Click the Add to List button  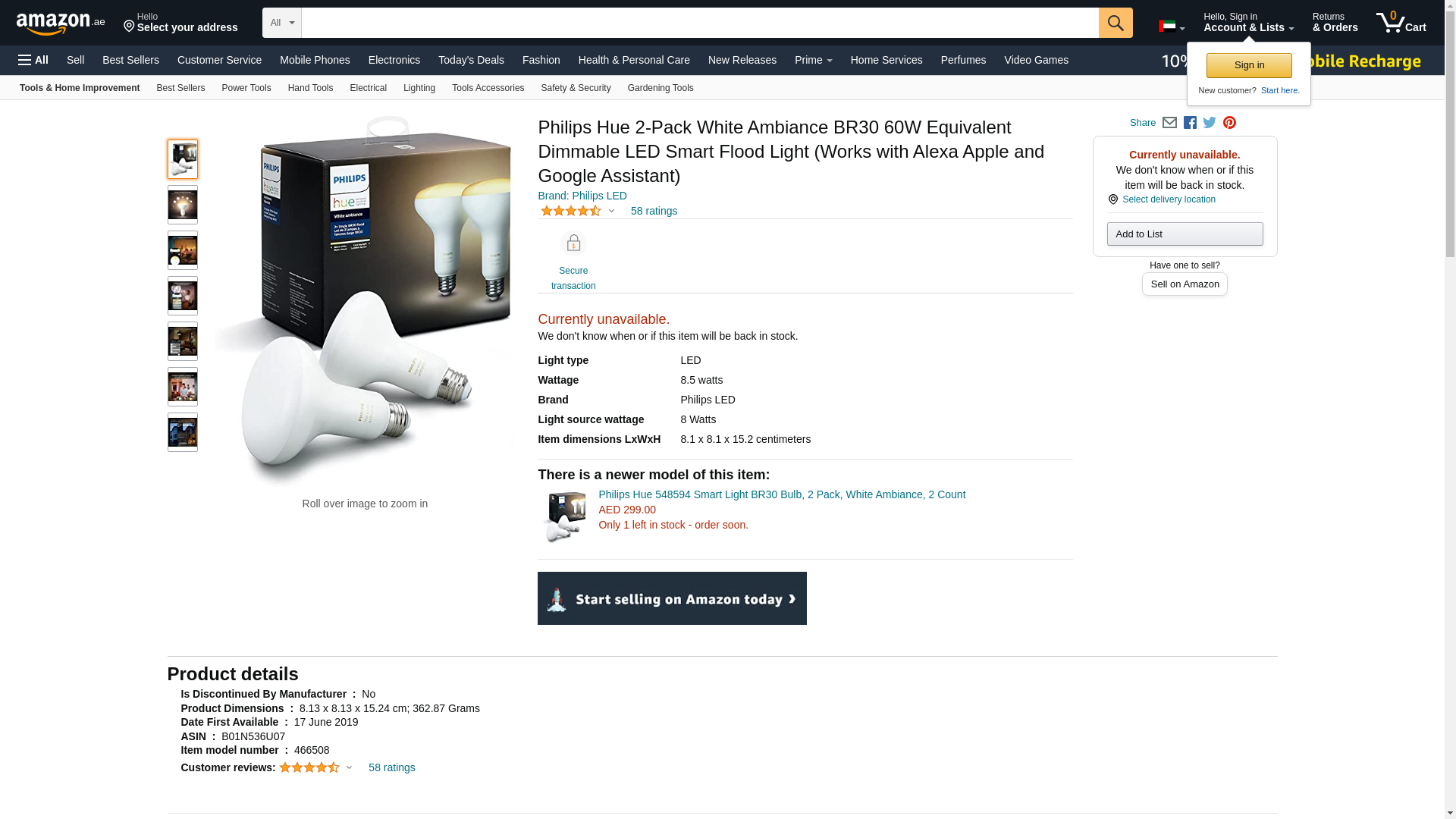[1185, 234]
